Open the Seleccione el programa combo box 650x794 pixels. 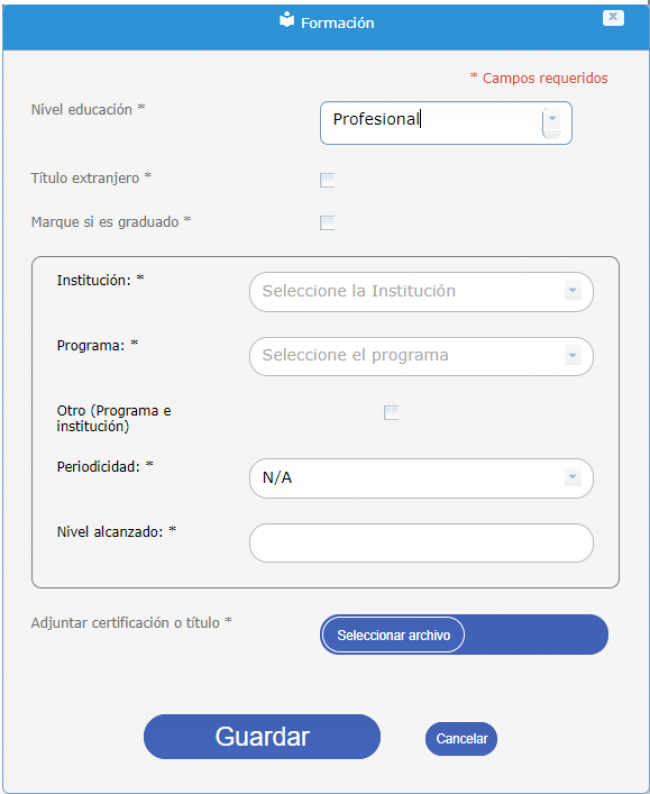410,355
